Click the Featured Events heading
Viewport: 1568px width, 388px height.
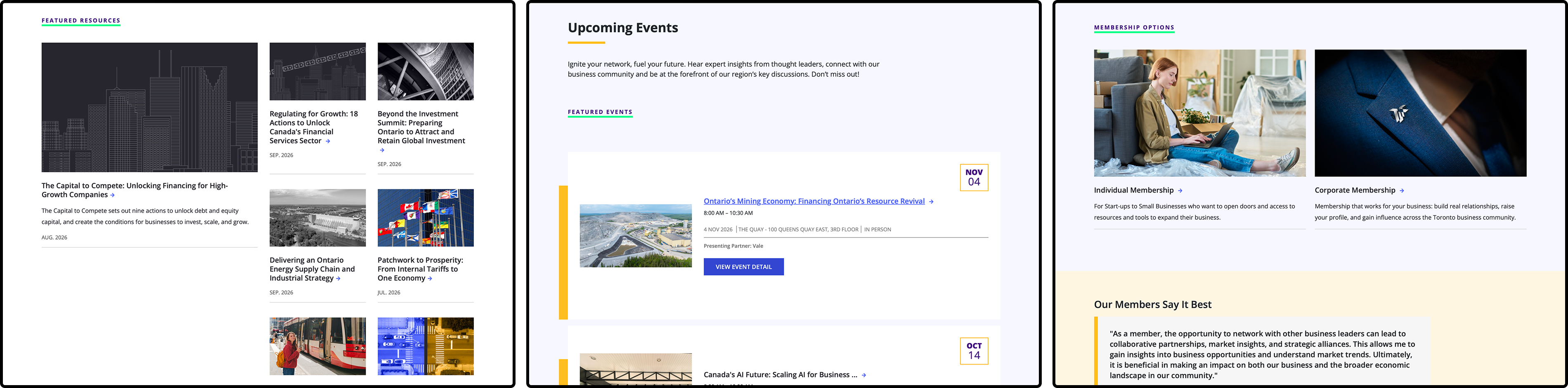point(600,112)
